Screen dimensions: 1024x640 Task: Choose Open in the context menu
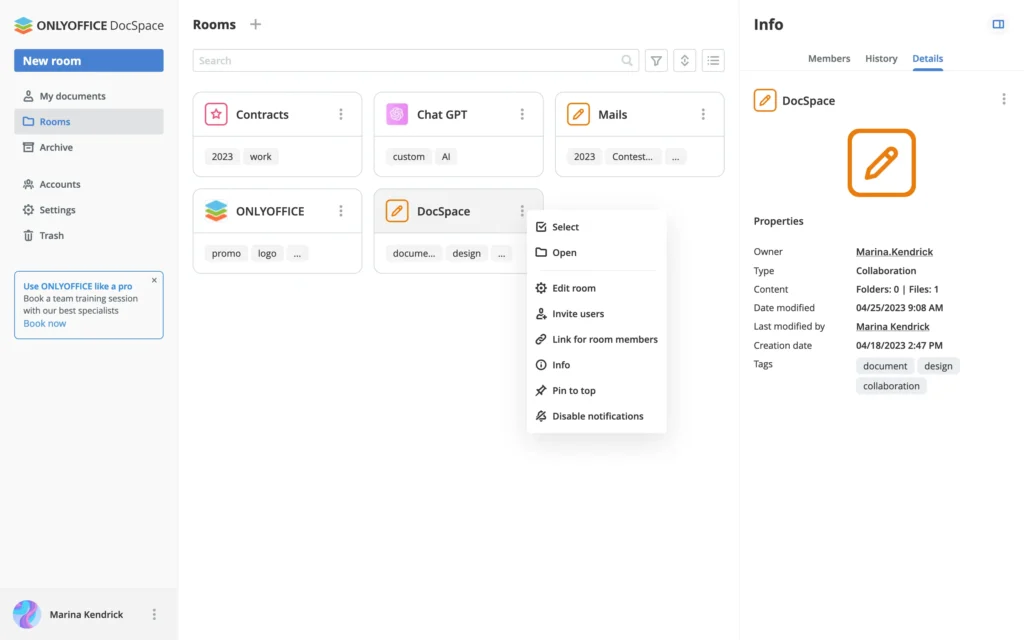[596, 252]
